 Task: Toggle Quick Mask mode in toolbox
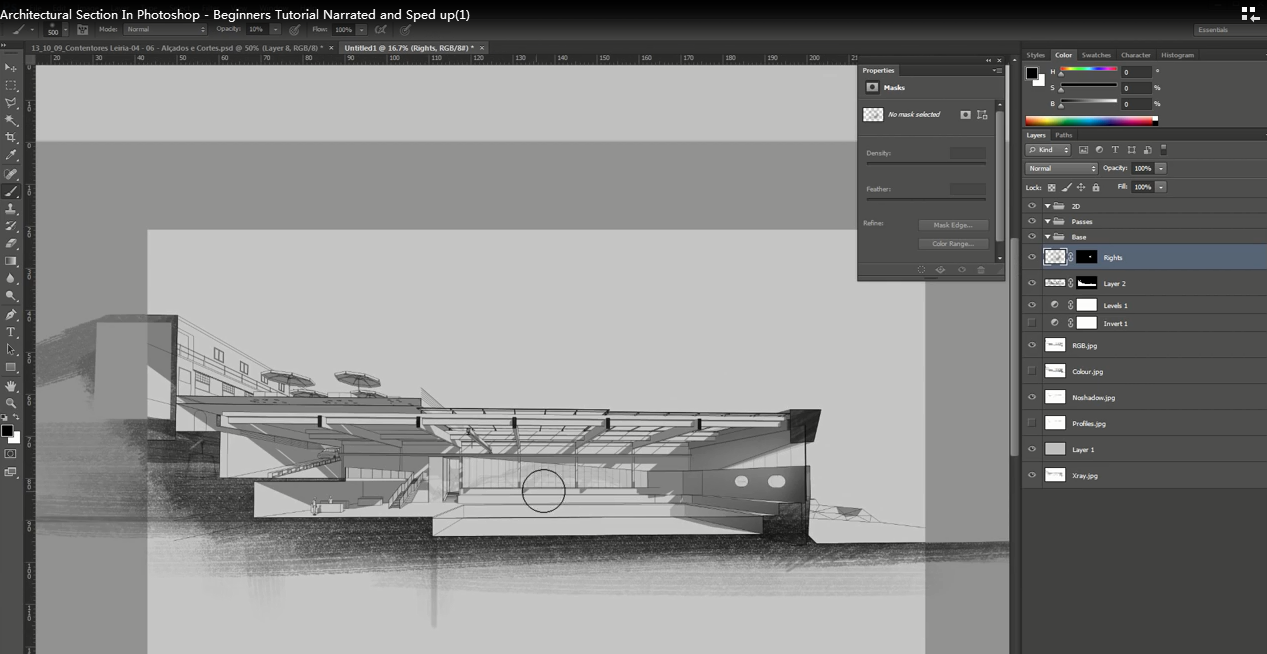point(11,453)
